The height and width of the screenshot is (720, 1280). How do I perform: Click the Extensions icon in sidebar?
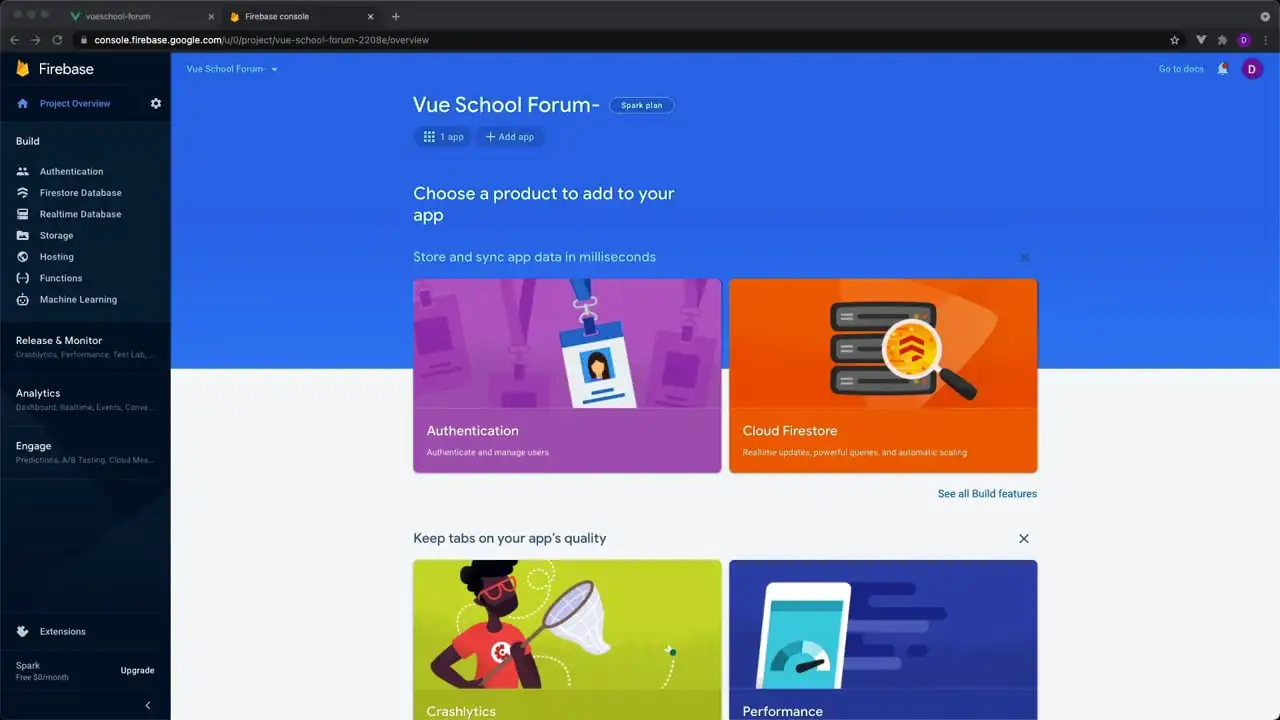23,631
